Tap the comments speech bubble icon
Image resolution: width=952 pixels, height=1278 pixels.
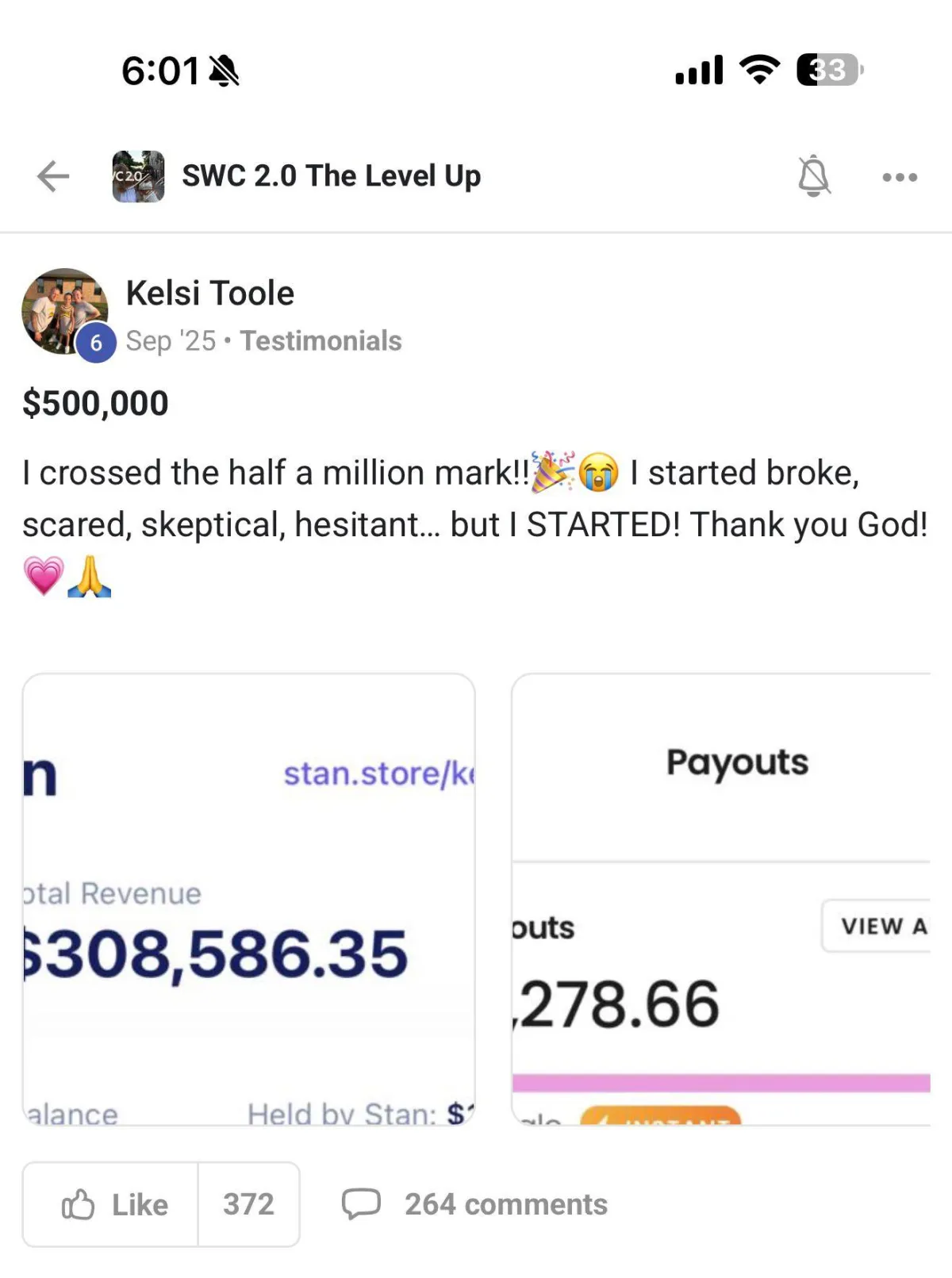point(361,1203)
